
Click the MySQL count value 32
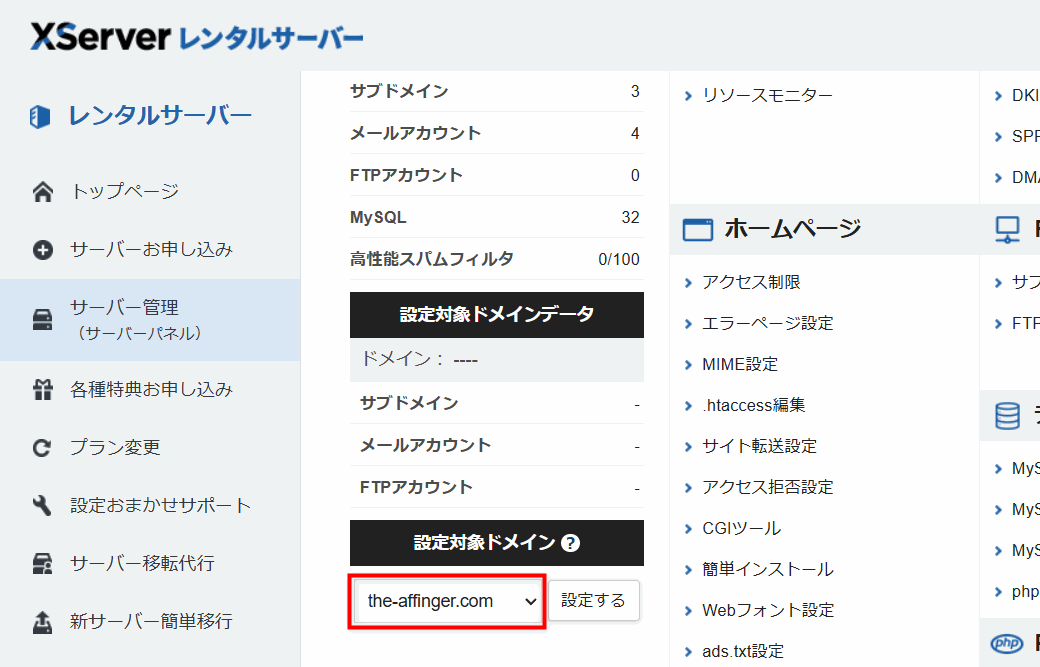[630, 217]
